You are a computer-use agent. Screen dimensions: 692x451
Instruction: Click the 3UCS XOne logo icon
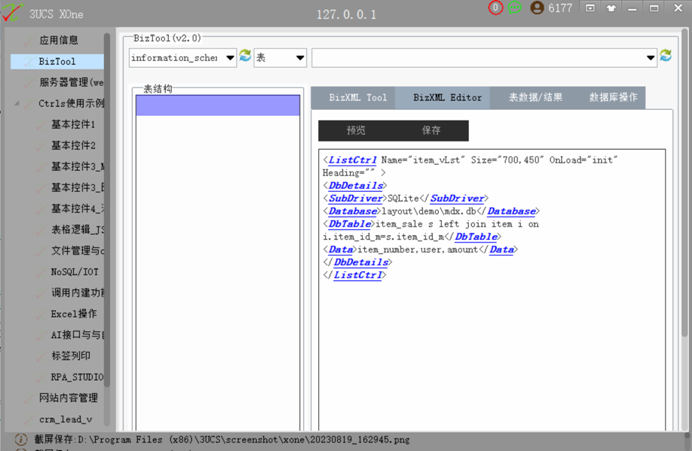click(11, 12)
